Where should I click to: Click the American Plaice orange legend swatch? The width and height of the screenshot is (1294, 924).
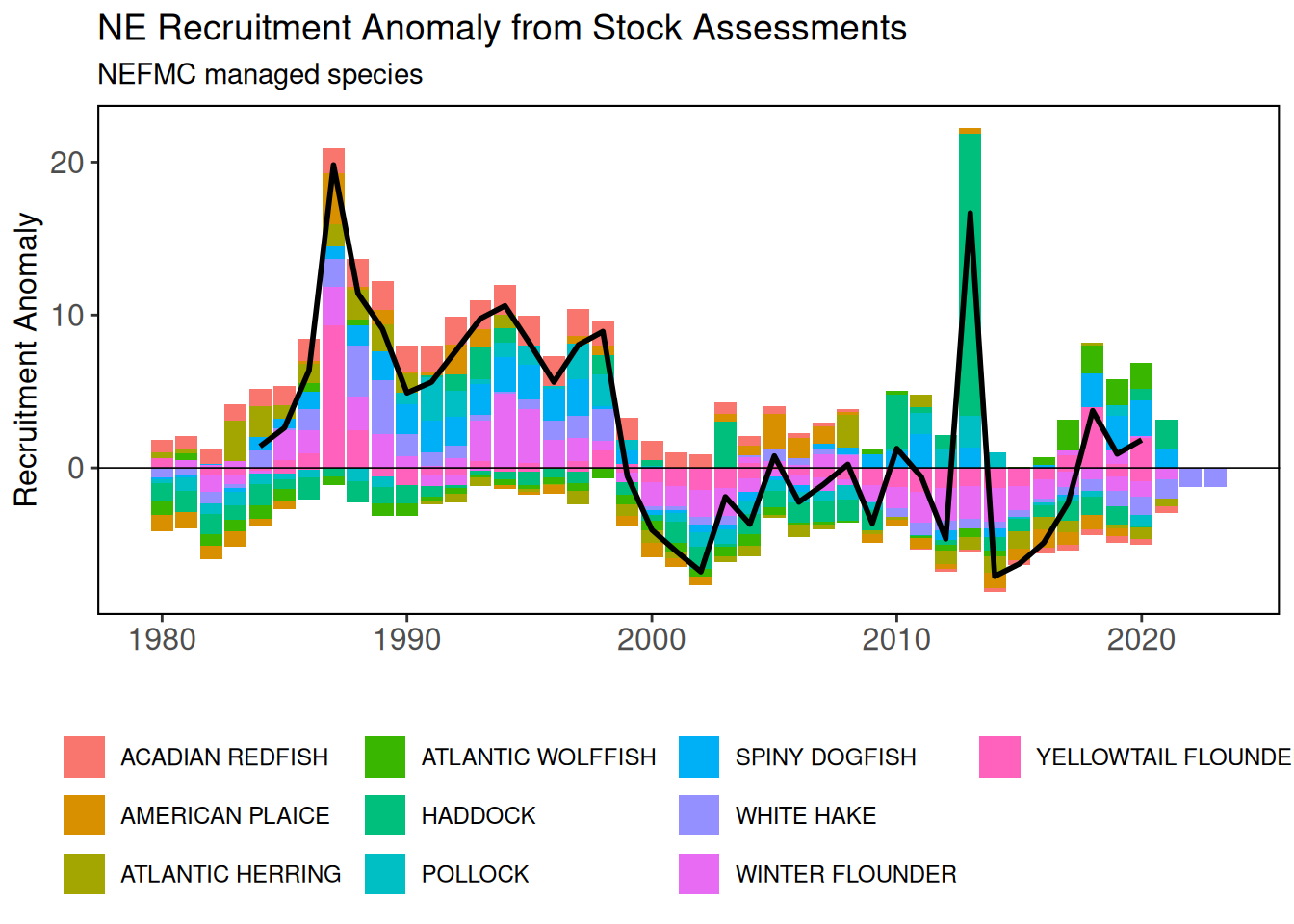click(x=84, y=815)
